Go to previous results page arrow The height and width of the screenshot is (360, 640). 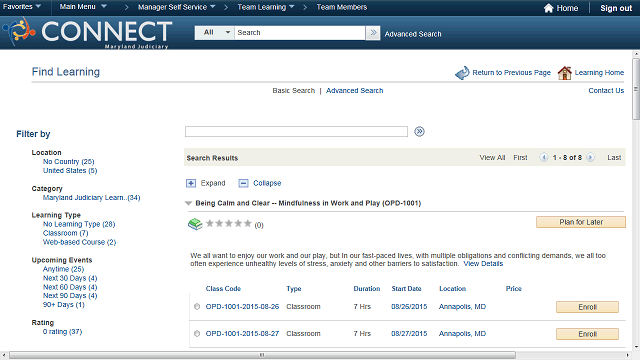(x=543, y=158)
